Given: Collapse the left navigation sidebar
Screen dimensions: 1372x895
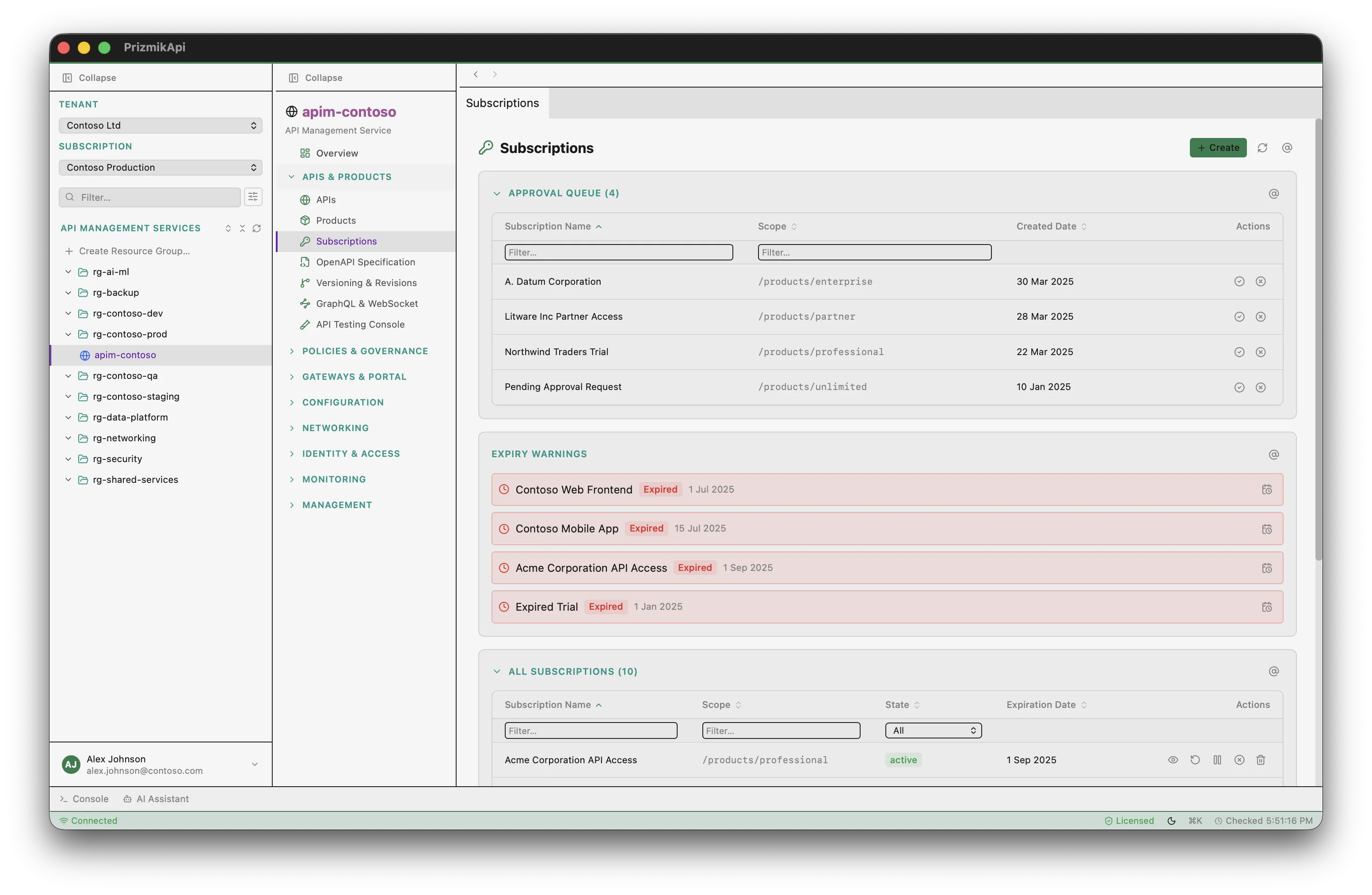Looking at the screenshot, I should pos(88,77).
